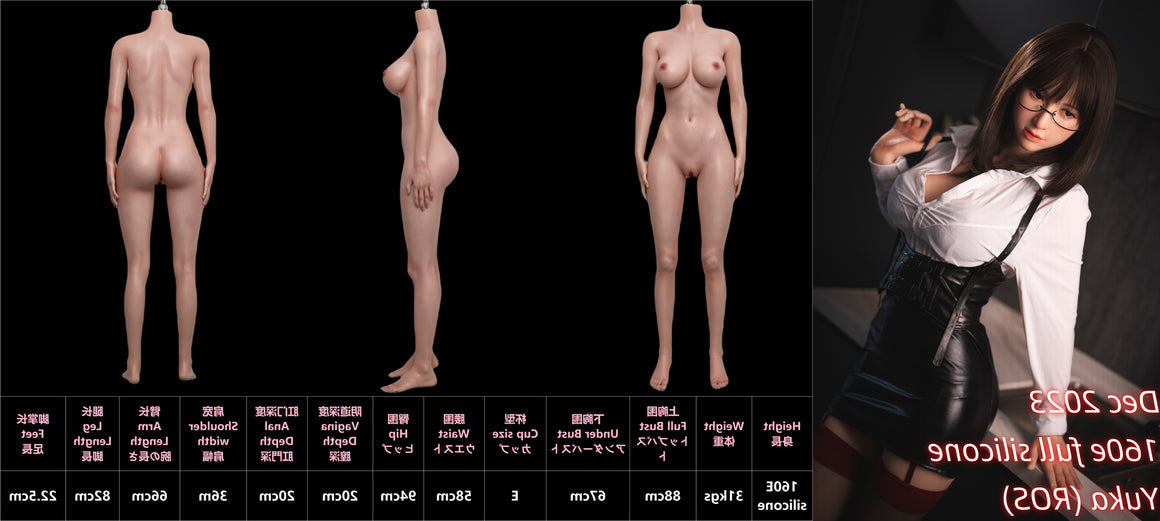Open the side-view figure image
The width and height of the screenshot is (1160, 521).
[x=418, y=194]
